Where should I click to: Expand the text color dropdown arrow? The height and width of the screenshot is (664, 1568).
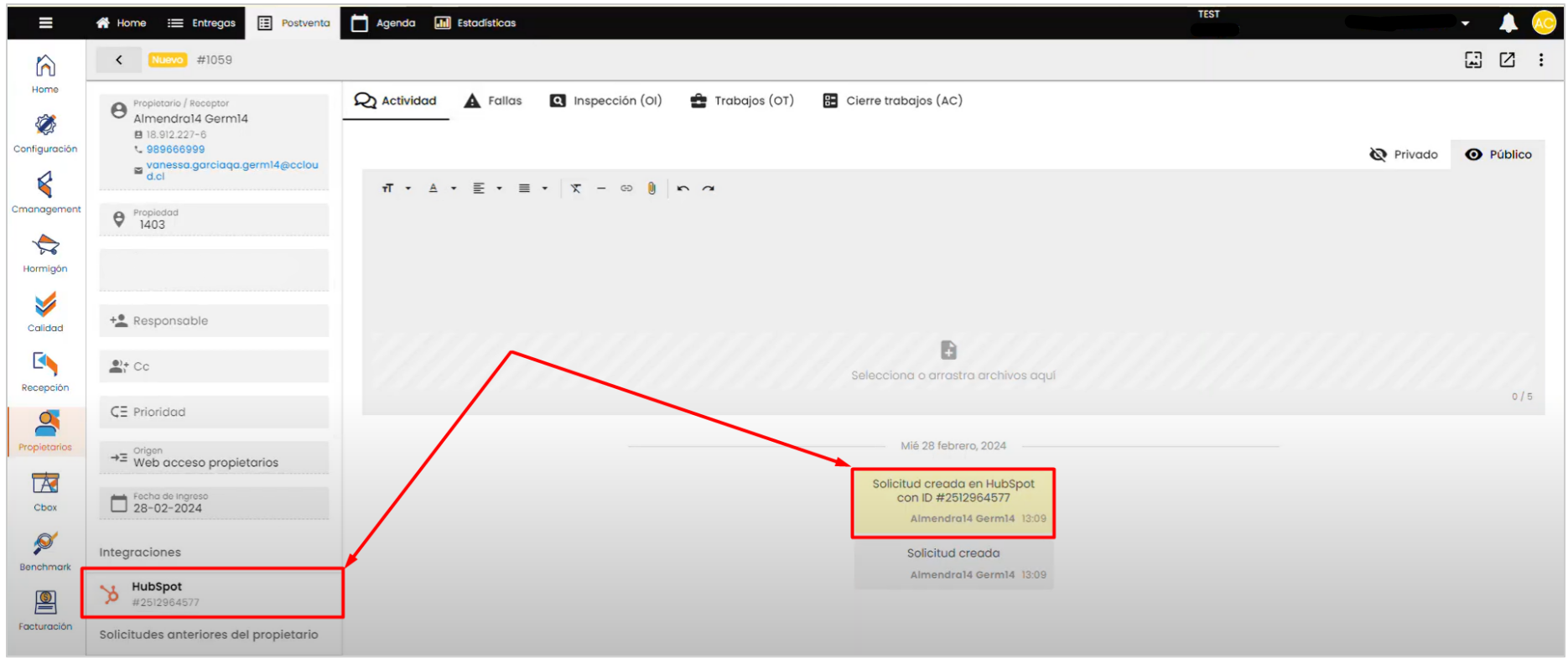(x=454, y=189)
